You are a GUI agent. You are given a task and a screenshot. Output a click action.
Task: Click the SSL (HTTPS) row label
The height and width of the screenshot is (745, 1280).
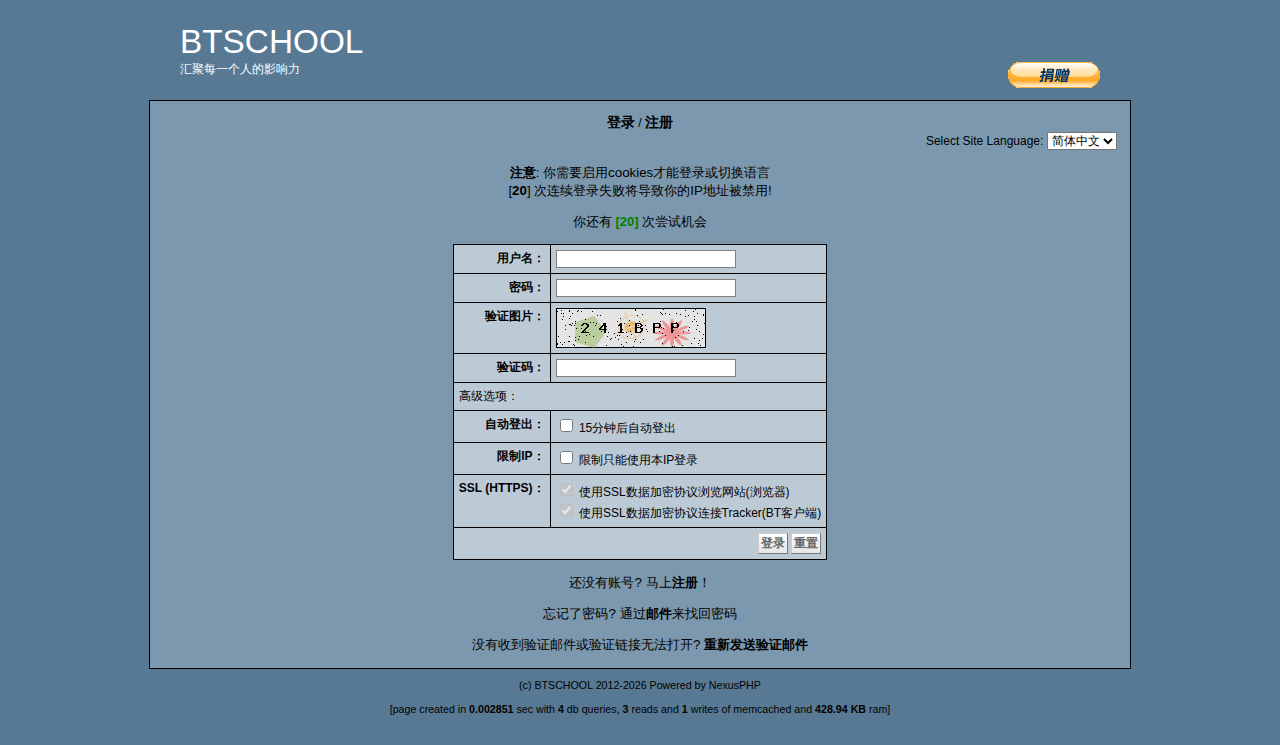[x=501, y=488]
